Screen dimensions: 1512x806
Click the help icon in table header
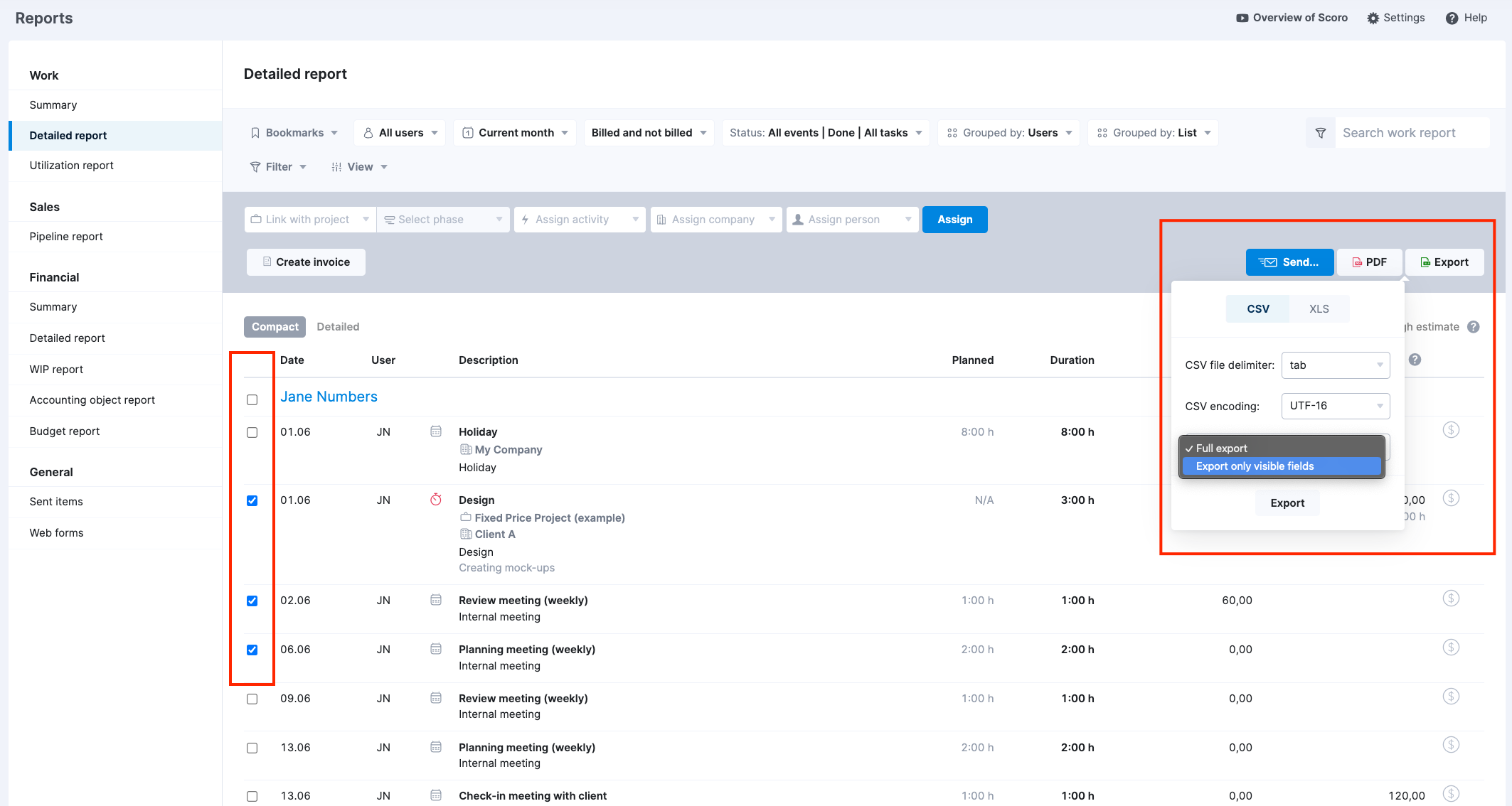click(x=1415, y=360)
